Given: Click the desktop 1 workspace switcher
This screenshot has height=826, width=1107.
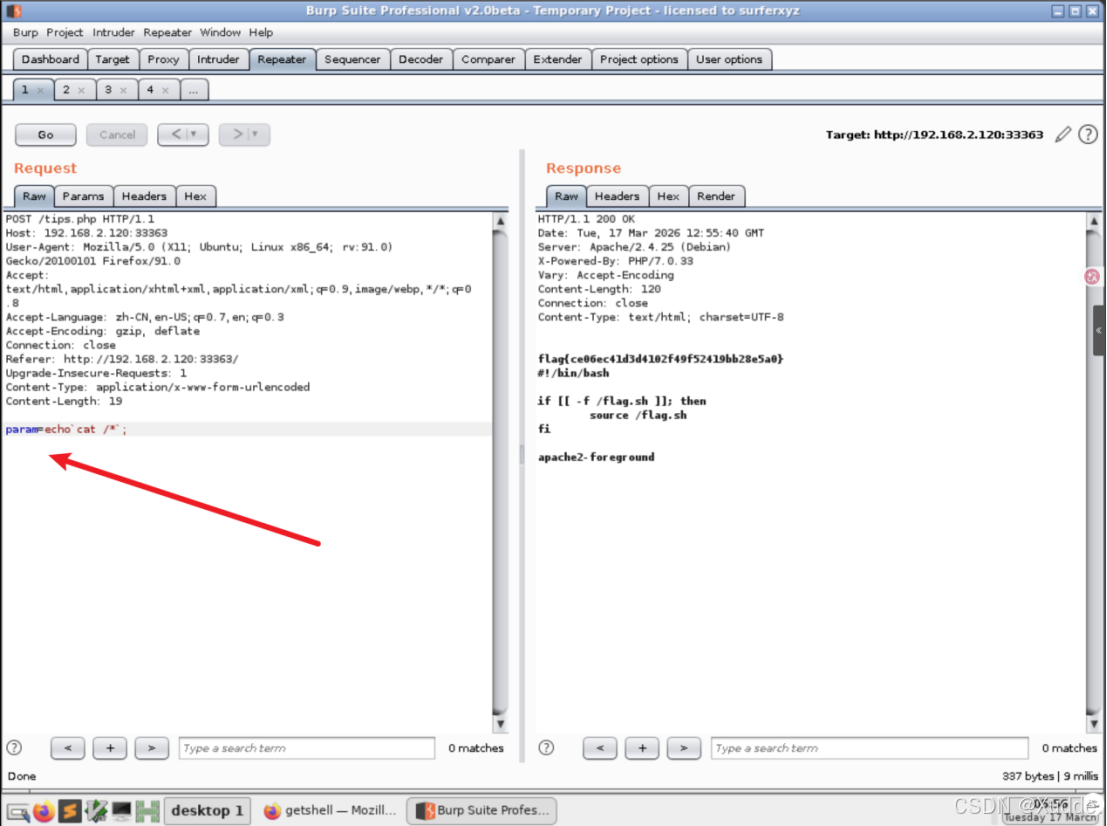Looking at the screenshot, I should pos(208,810).
